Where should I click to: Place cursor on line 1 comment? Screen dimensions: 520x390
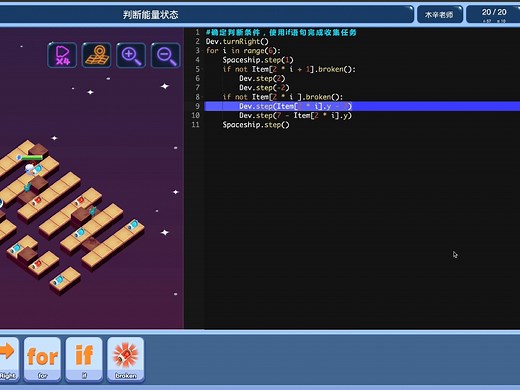point(281,32)
